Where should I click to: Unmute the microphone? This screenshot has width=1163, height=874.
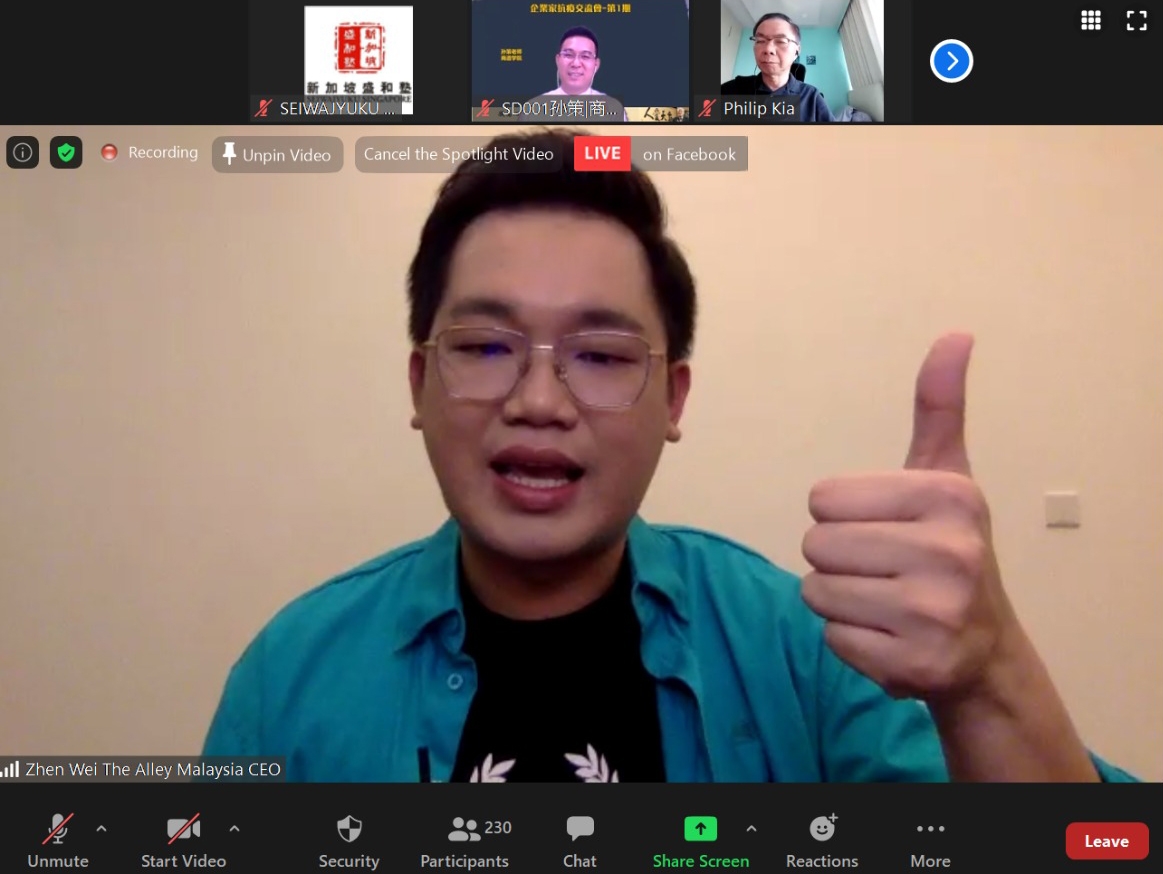click(x=58, y=841)
